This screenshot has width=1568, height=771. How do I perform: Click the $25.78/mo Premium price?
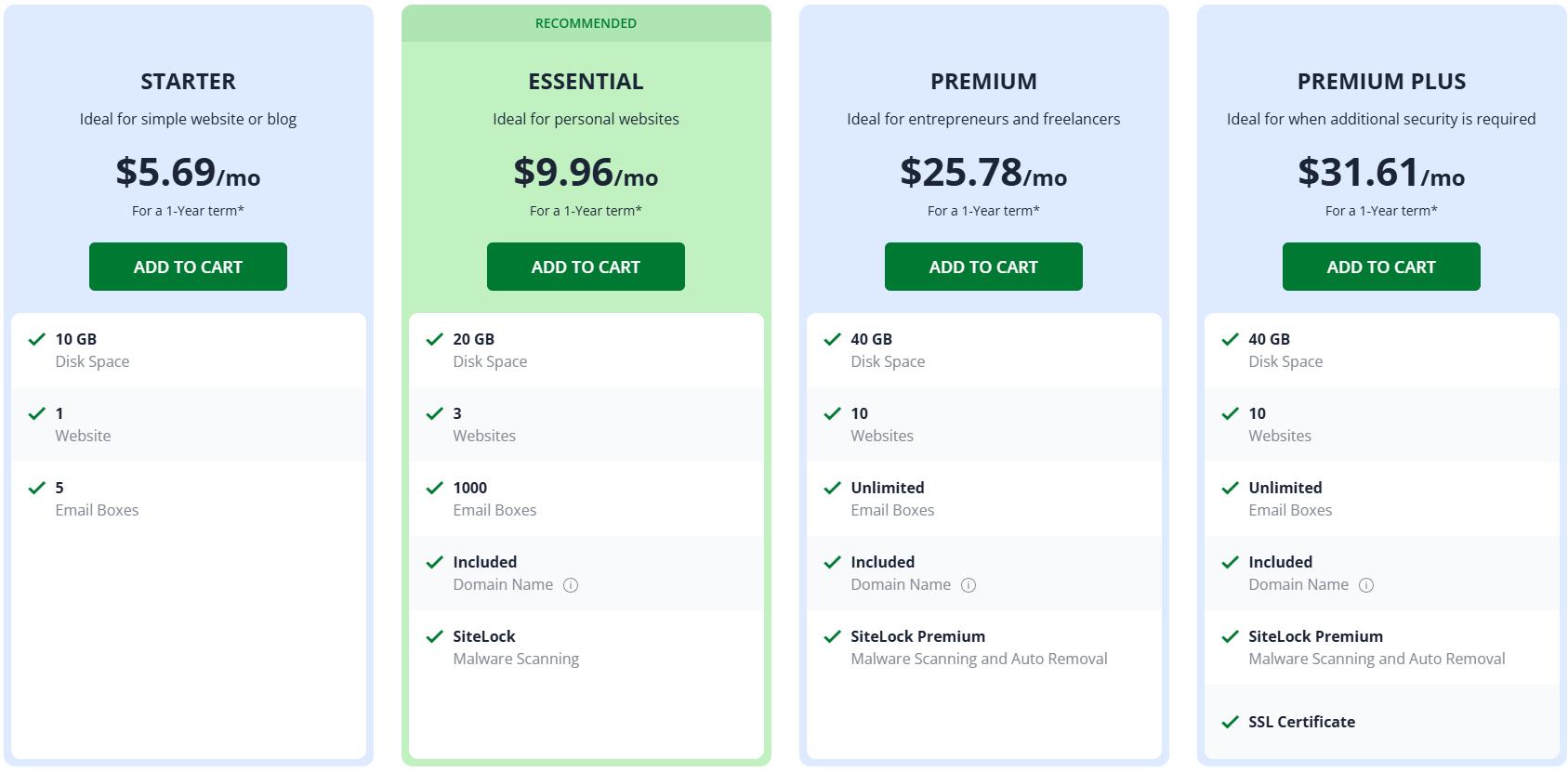[983, 173]
